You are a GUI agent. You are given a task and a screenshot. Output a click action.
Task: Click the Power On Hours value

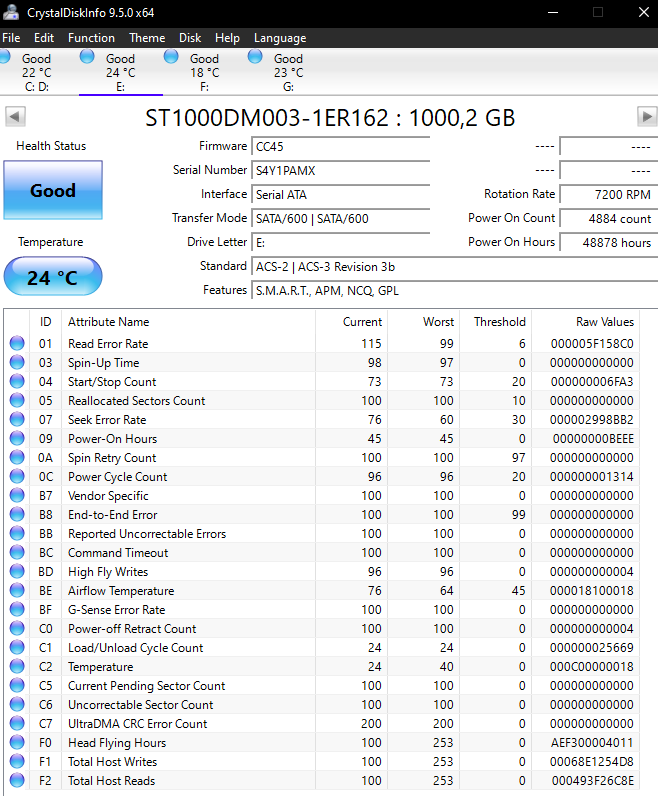(x=609, y=243)
